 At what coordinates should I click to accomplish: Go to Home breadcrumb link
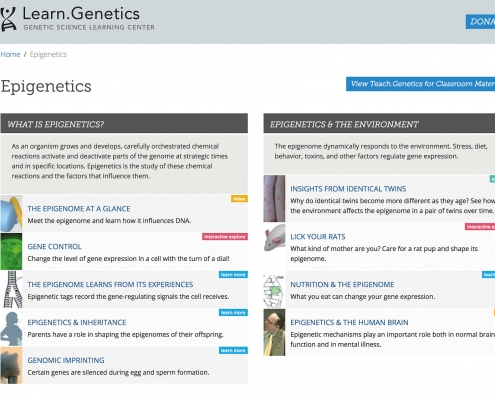(10, 54)
